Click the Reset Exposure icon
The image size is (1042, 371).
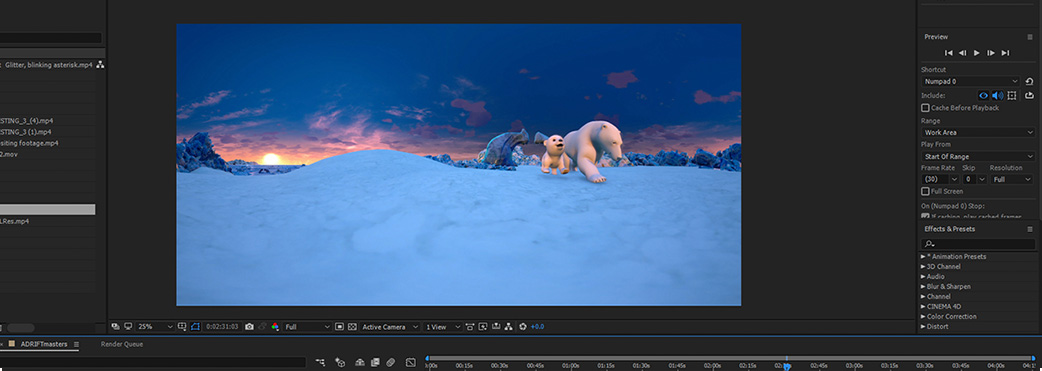coord(523,326)
